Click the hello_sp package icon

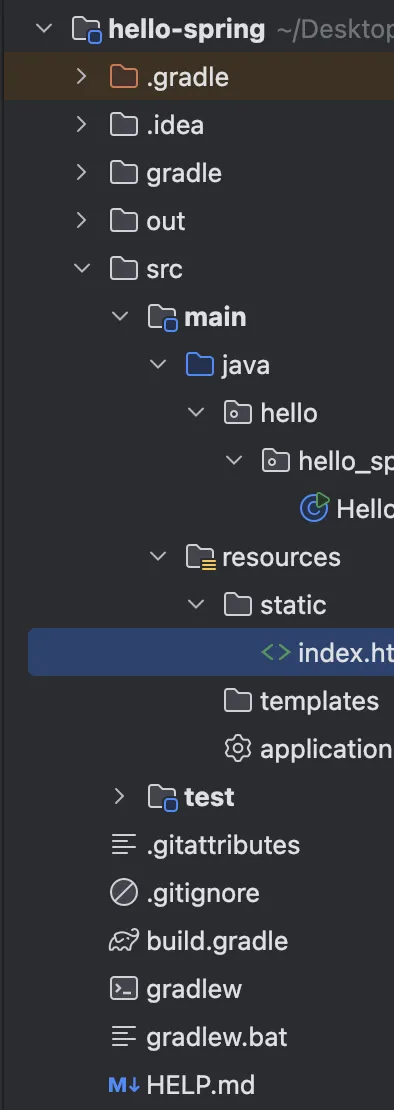[276, 461]
